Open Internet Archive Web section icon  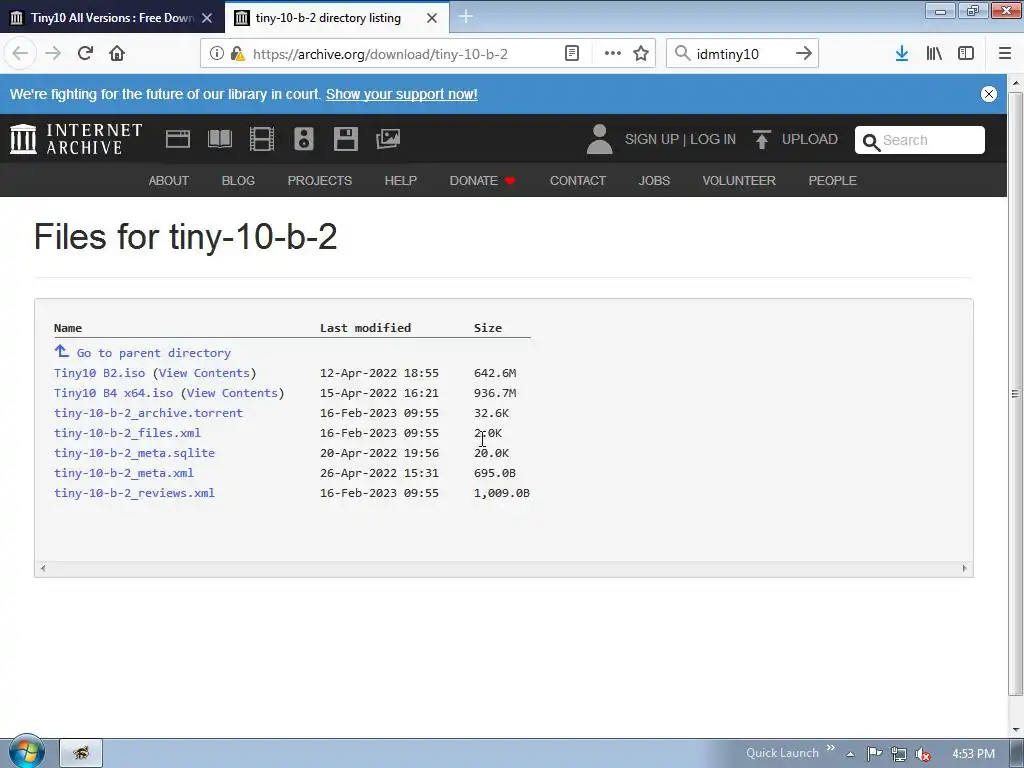pyautogui.click(x=178, y=139)
